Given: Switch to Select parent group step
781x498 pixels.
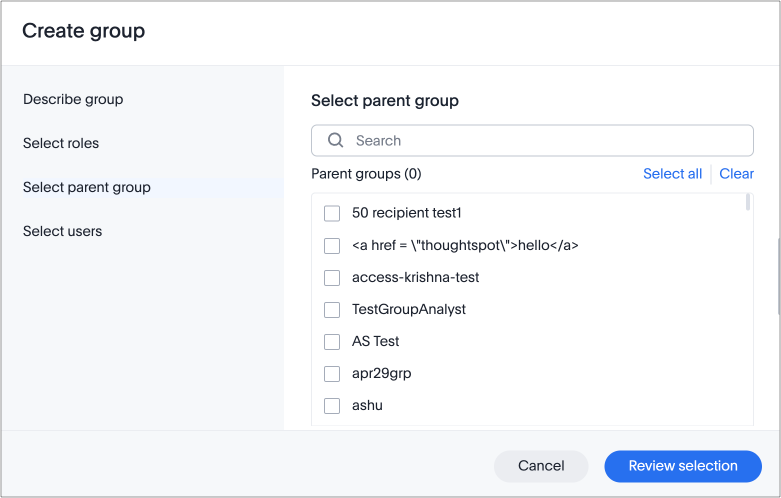Looking at the screenshot, I should point(87,187).
